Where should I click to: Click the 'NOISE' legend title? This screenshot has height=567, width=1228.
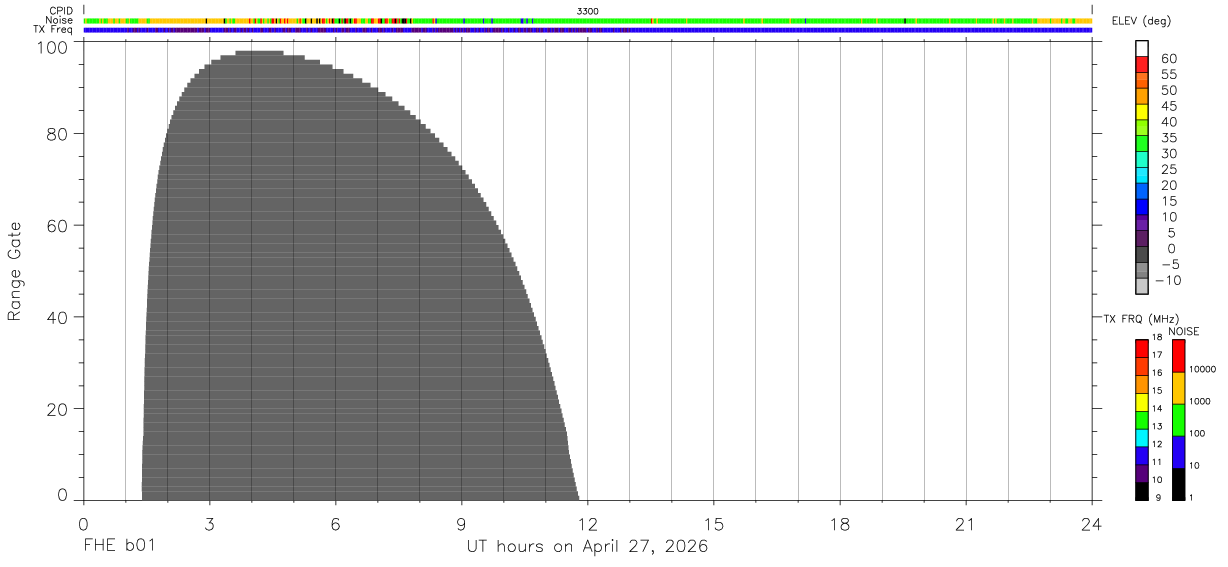(x=1183, y=331)
